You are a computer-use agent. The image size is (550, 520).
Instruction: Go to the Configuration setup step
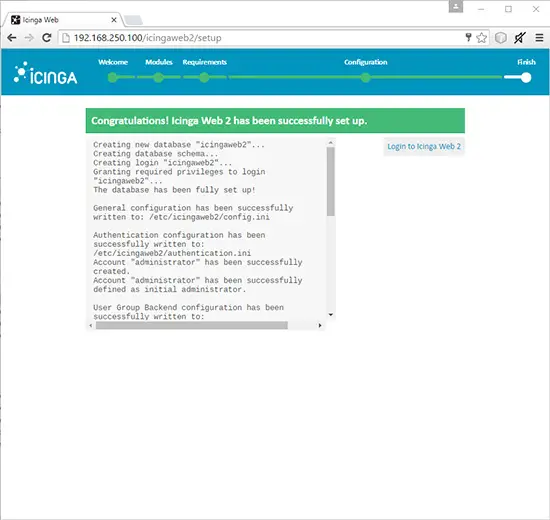pos(365,62)
